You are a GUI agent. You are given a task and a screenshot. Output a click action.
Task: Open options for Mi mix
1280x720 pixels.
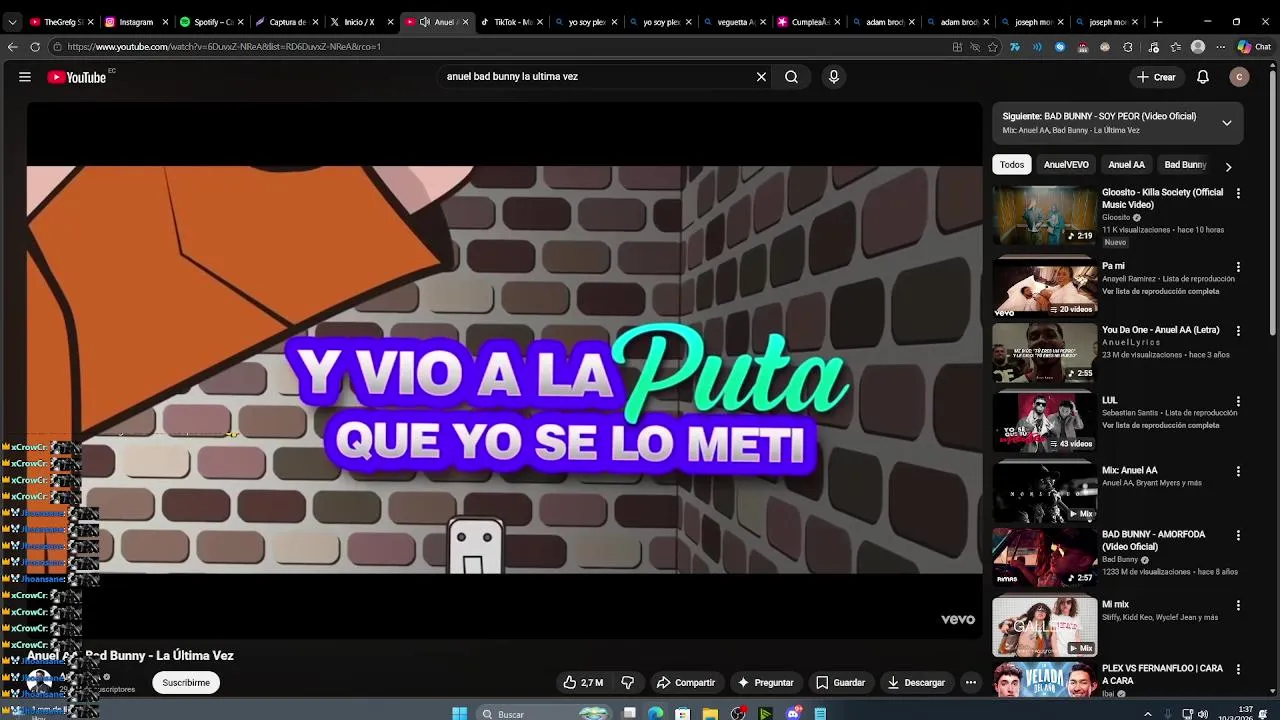point(1238,605)
